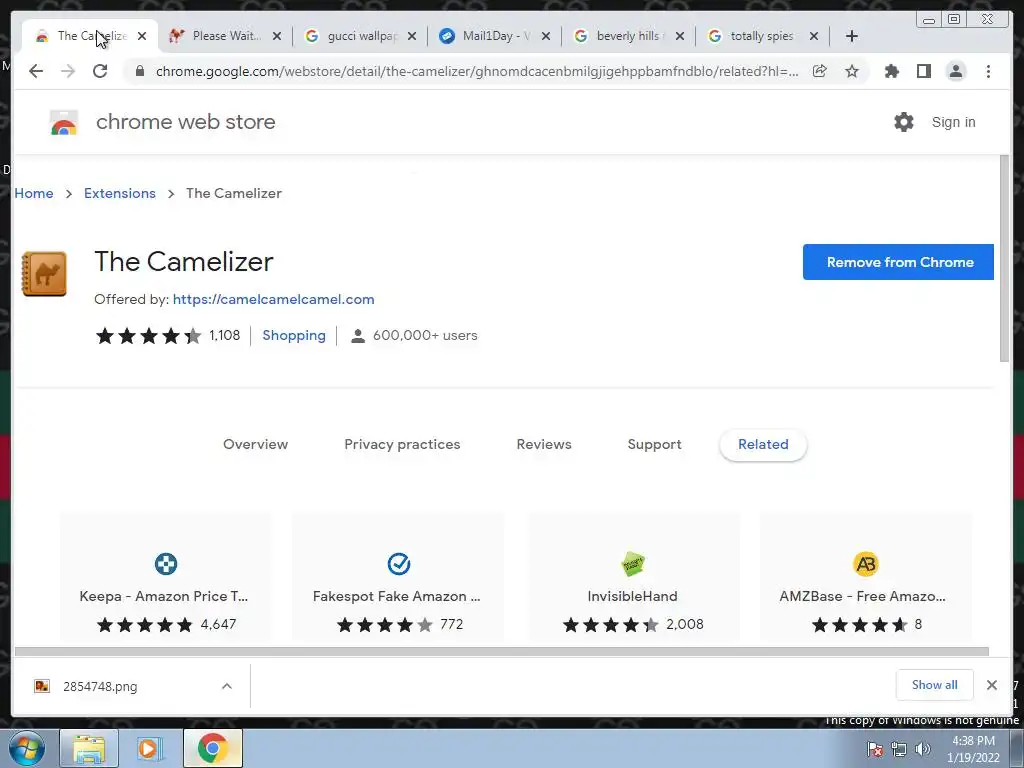Switch to the totally spies tab
The image size is (1024, 768).
762,36
